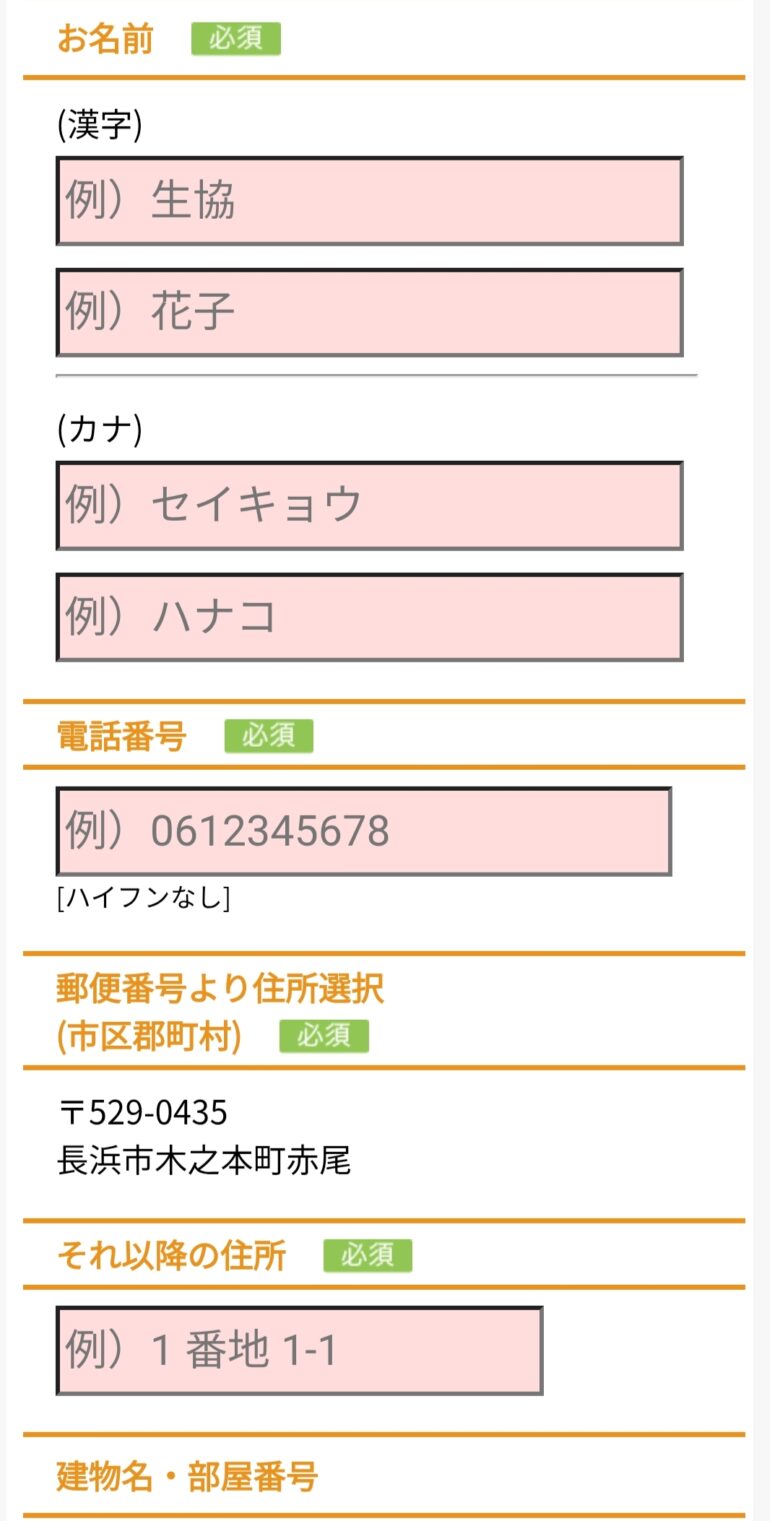Click the 必須 badge beside (市区郡町村)
780x1521 pixels.
[324, 1036]
